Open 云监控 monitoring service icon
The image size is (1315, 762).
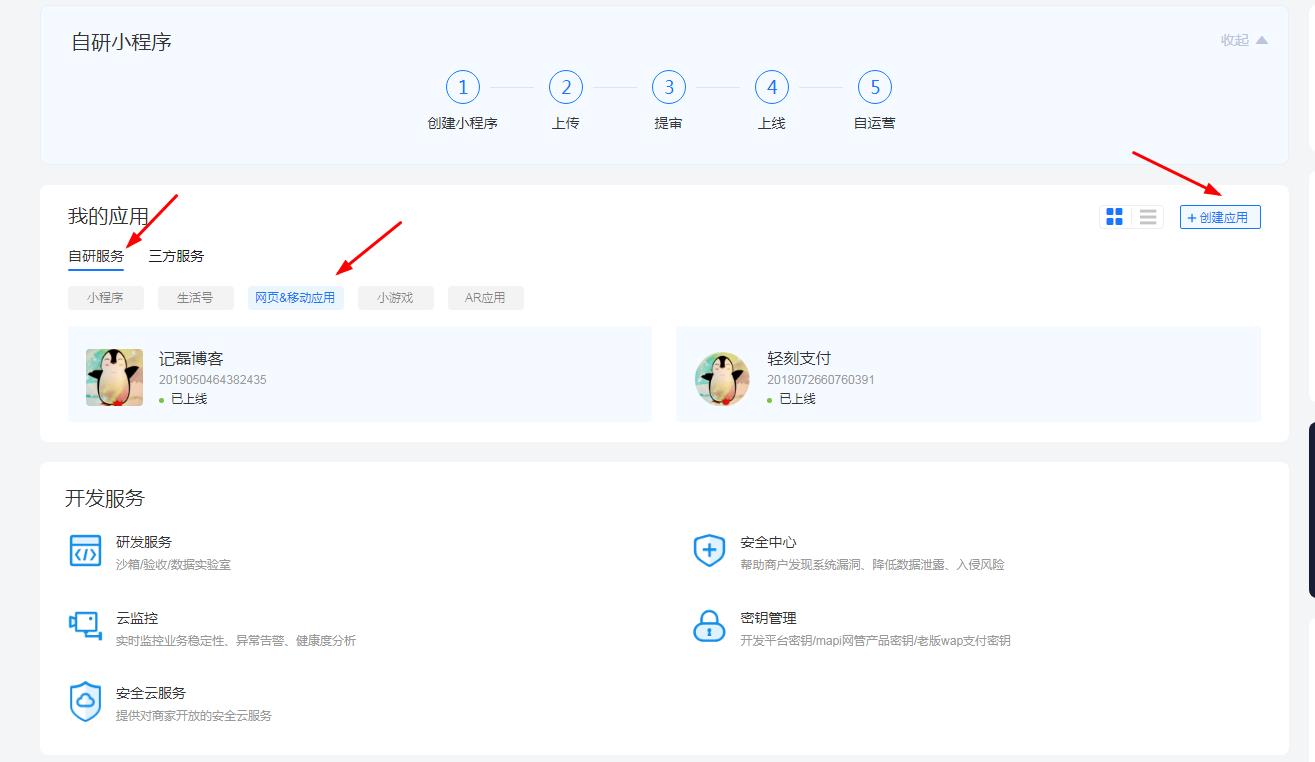[x=85, y=625]
